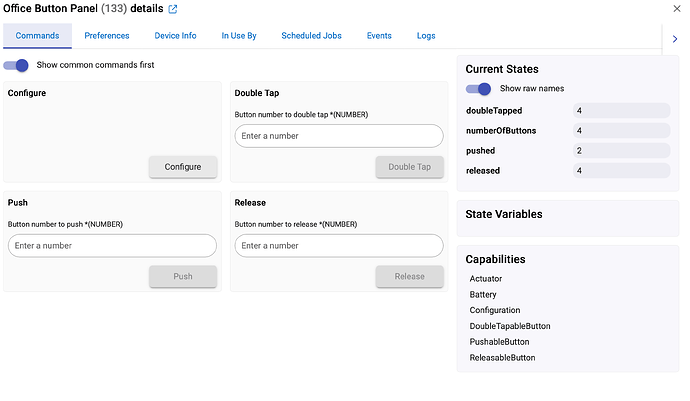This screenshot has height=401, width=690.
Task: Click the Configuration capability
Action: (495, 310)
